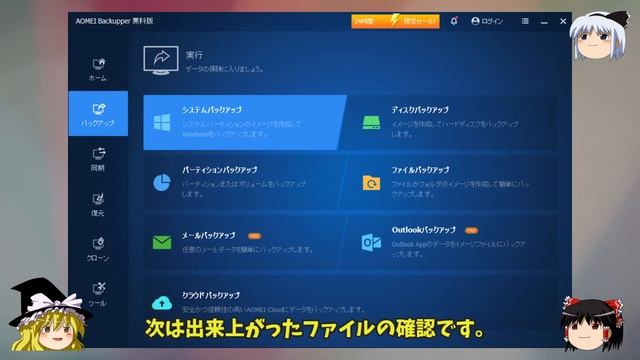Click the PRO badge beside メールバックアップ

[254, 236]
